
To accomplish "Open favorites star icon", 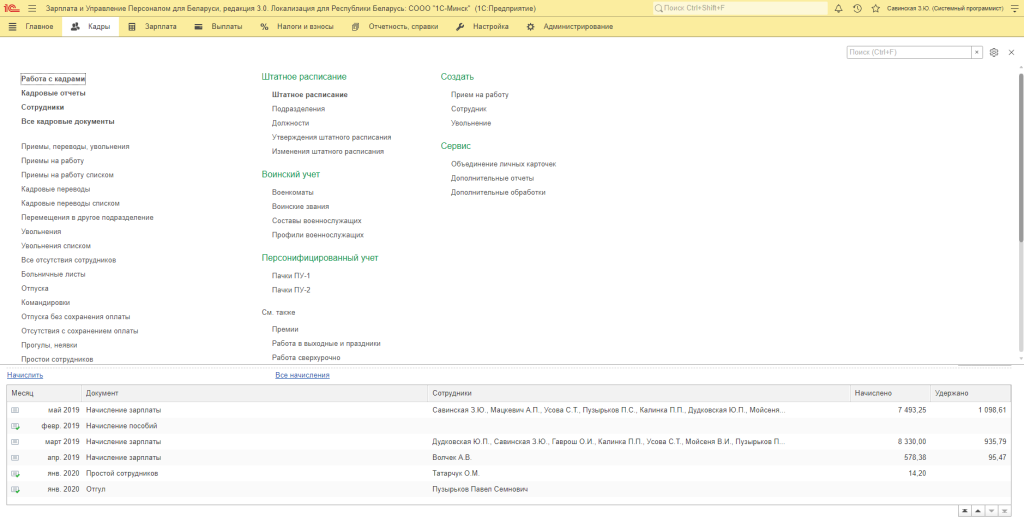I will [x=874, y=8].
